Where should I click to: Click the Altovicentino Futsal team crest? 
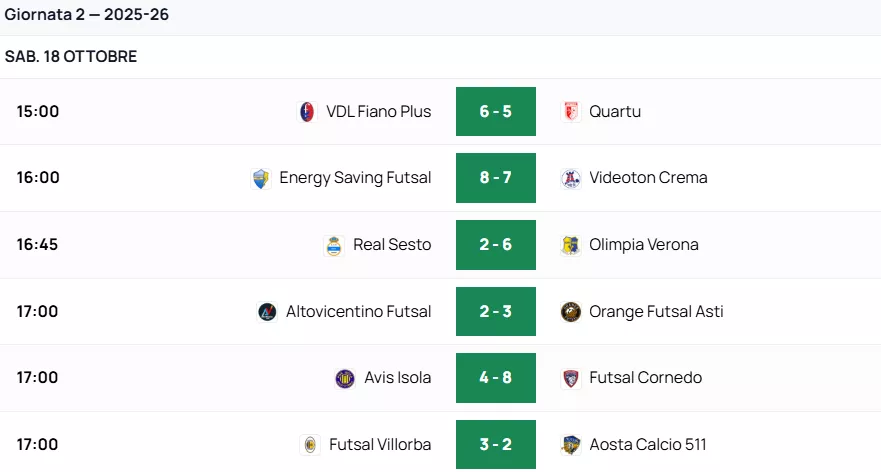coord(267,311)
